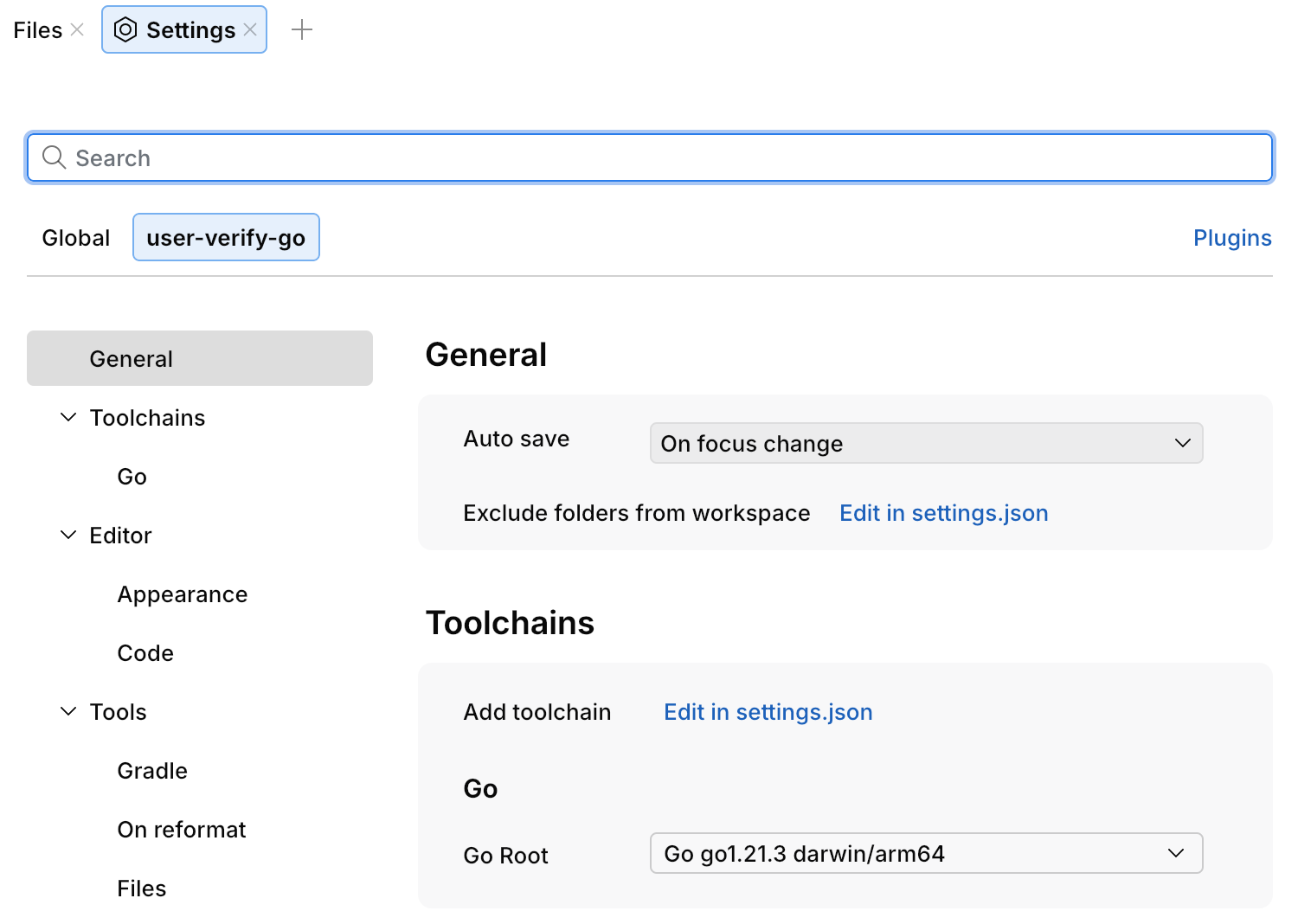Viewport: 1298px width, 924px height.
Task: Collapse the Tools section in the sidebar
Action: pyautogui.click(x=68, y=711)
